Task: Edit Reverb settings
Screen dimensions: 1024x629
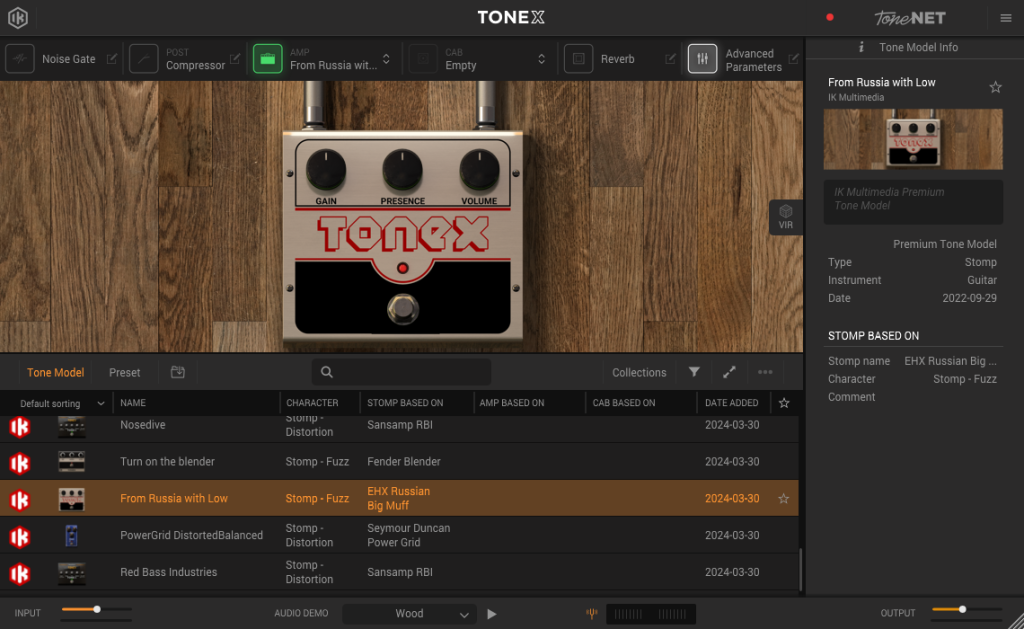Action: [x=670, y=59]
